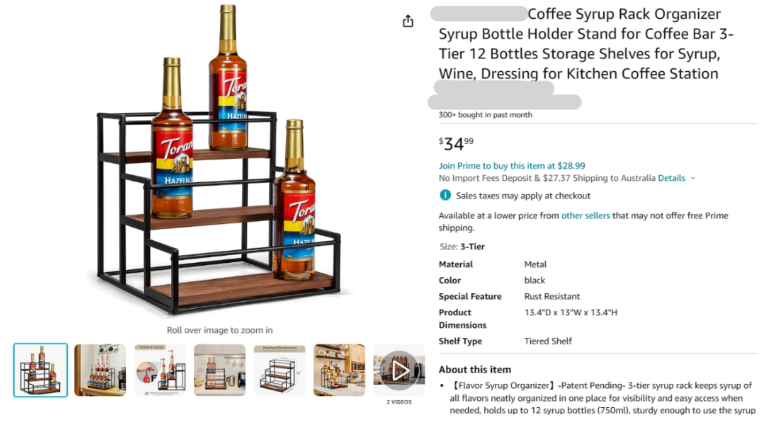
Task: Select fourth thumbnail showing kitchen counter rack
Action: point(220,370)
